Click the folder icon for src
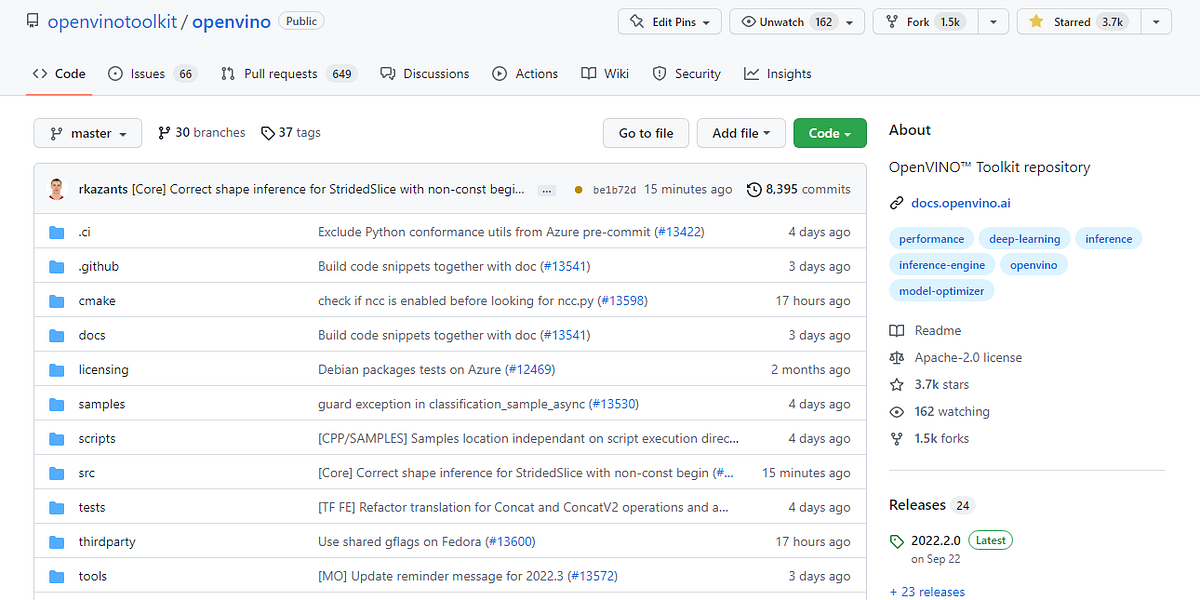 click(56, 473)
